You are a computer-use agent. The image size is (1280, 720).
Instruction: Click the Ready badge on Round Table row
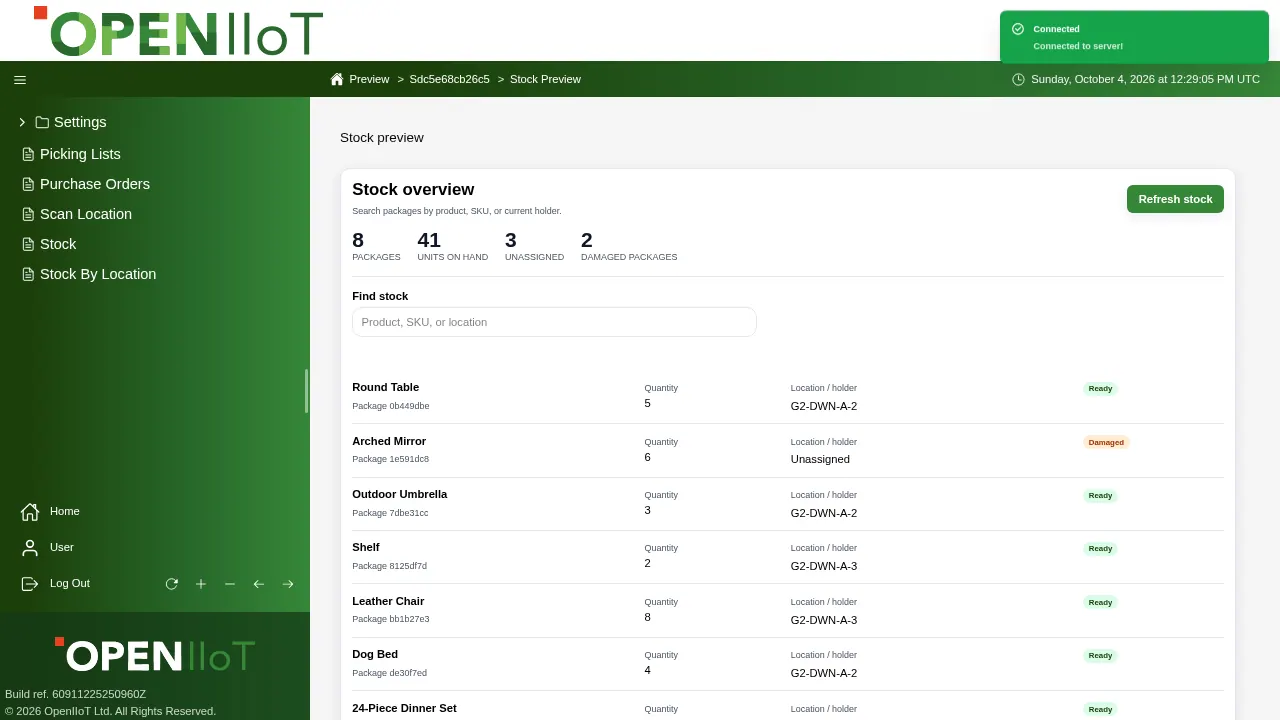click(x=1100, y=388)
